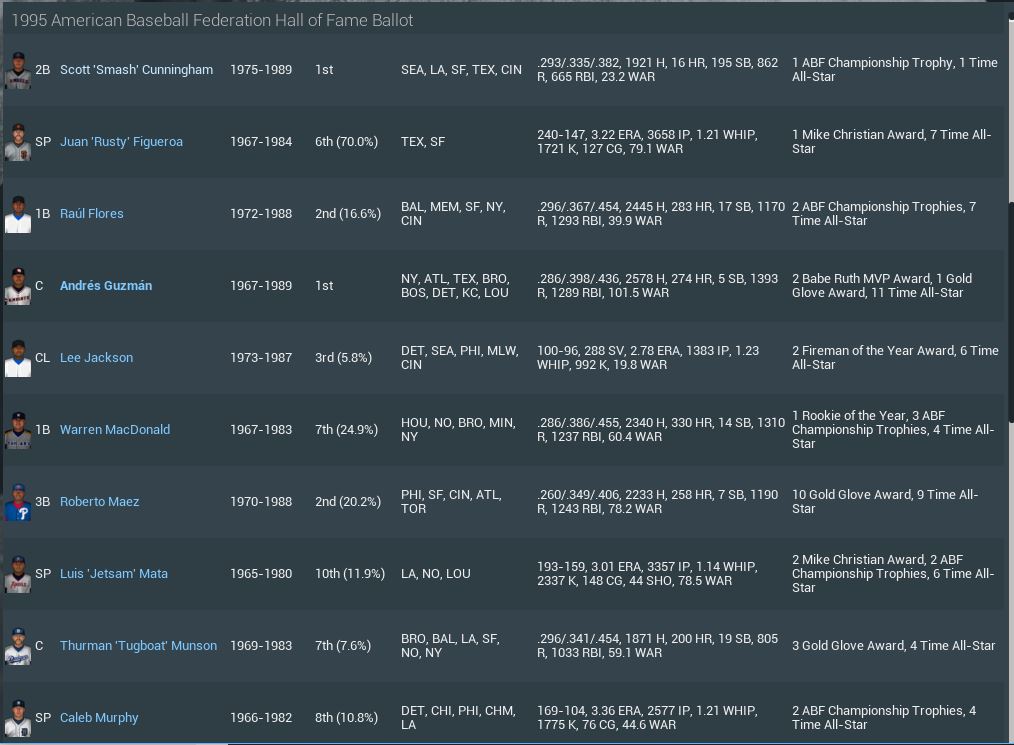1014x745 pixels.
Task: Click Lee Jackson's player portrait
Action: 17,358
